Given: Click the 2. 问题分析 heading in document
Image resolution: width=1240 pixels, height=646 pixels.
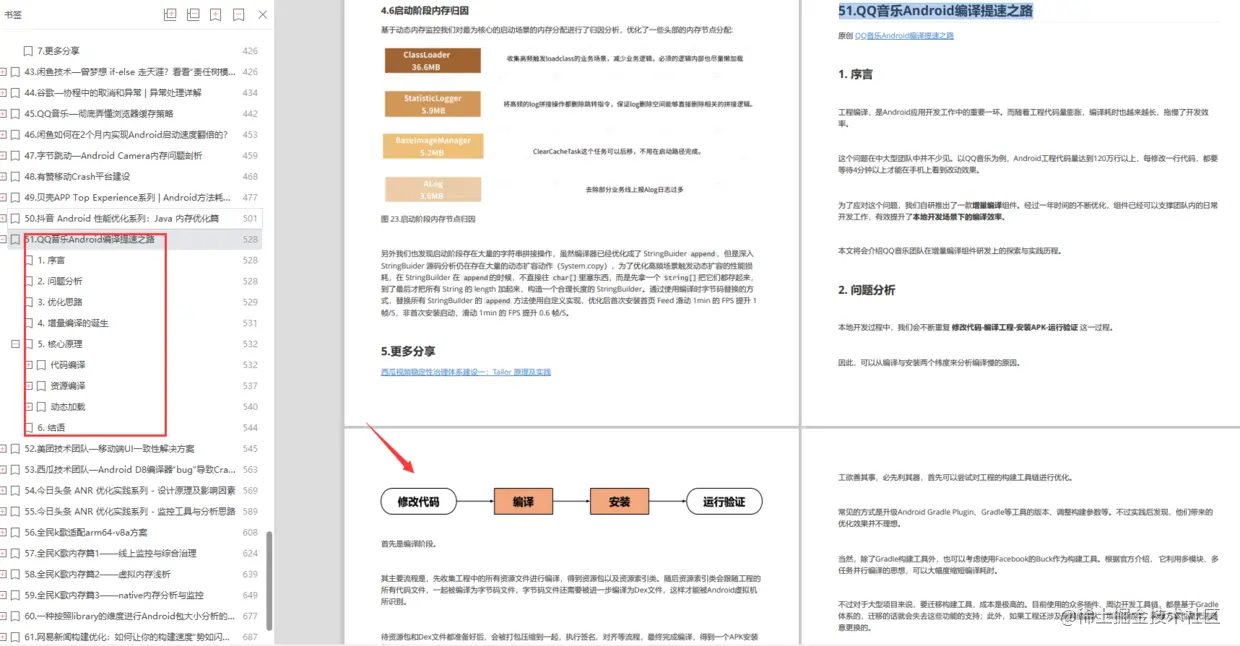Looking at the screenshot, I should (x=867, y=290).
